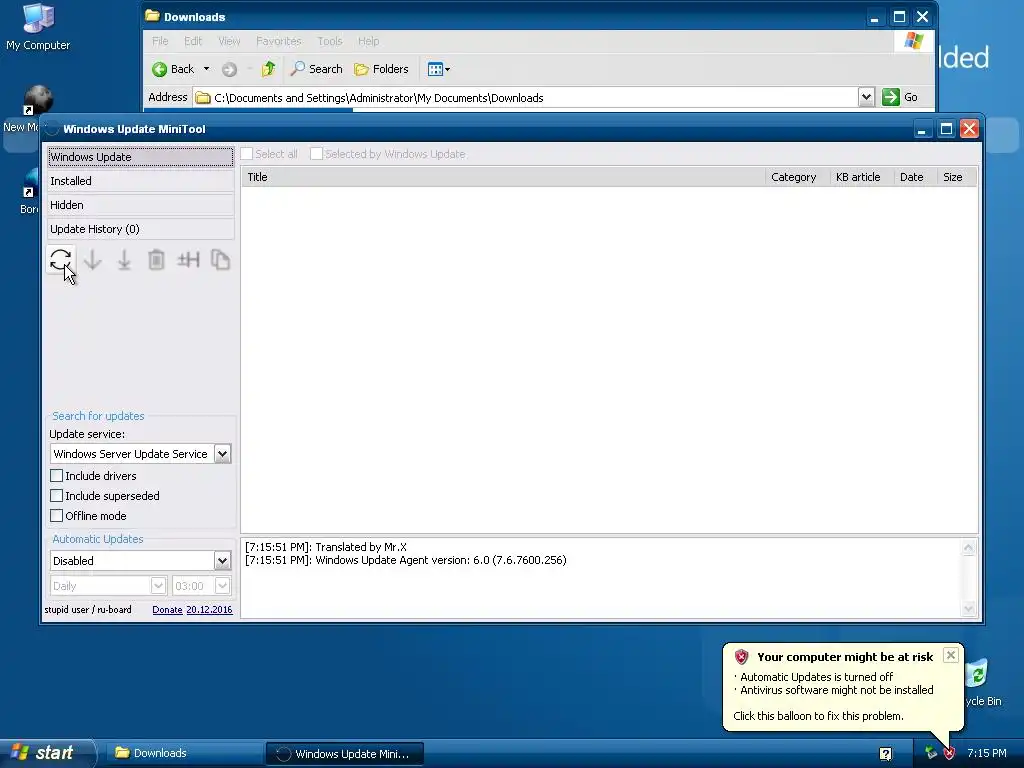Sort by Date column header
The width and height of the screenshot is (1024, 768).
point(915,177)
